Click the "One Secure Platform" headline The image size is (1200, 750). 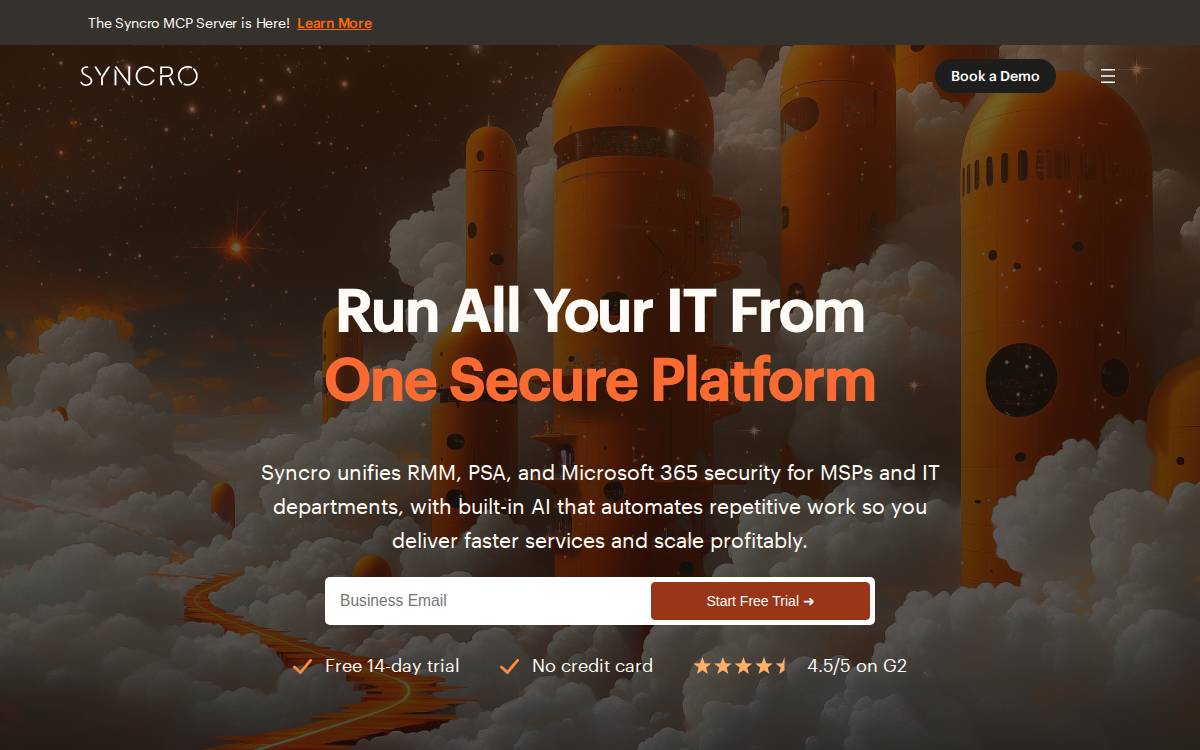point(600,380)
